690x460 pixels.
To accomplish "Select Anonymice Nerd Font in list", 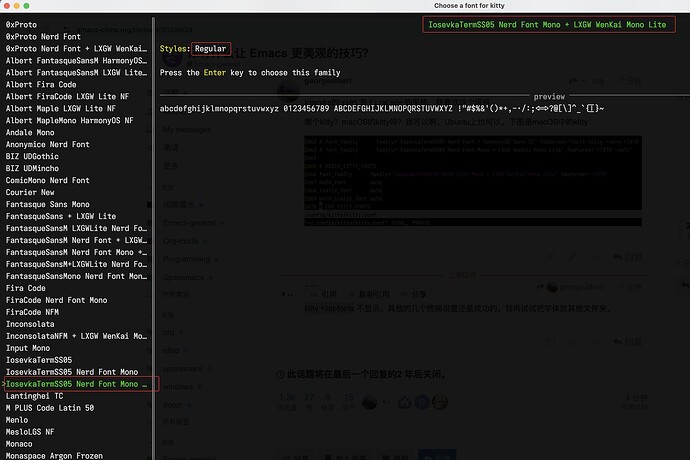I will coord(47,143).
